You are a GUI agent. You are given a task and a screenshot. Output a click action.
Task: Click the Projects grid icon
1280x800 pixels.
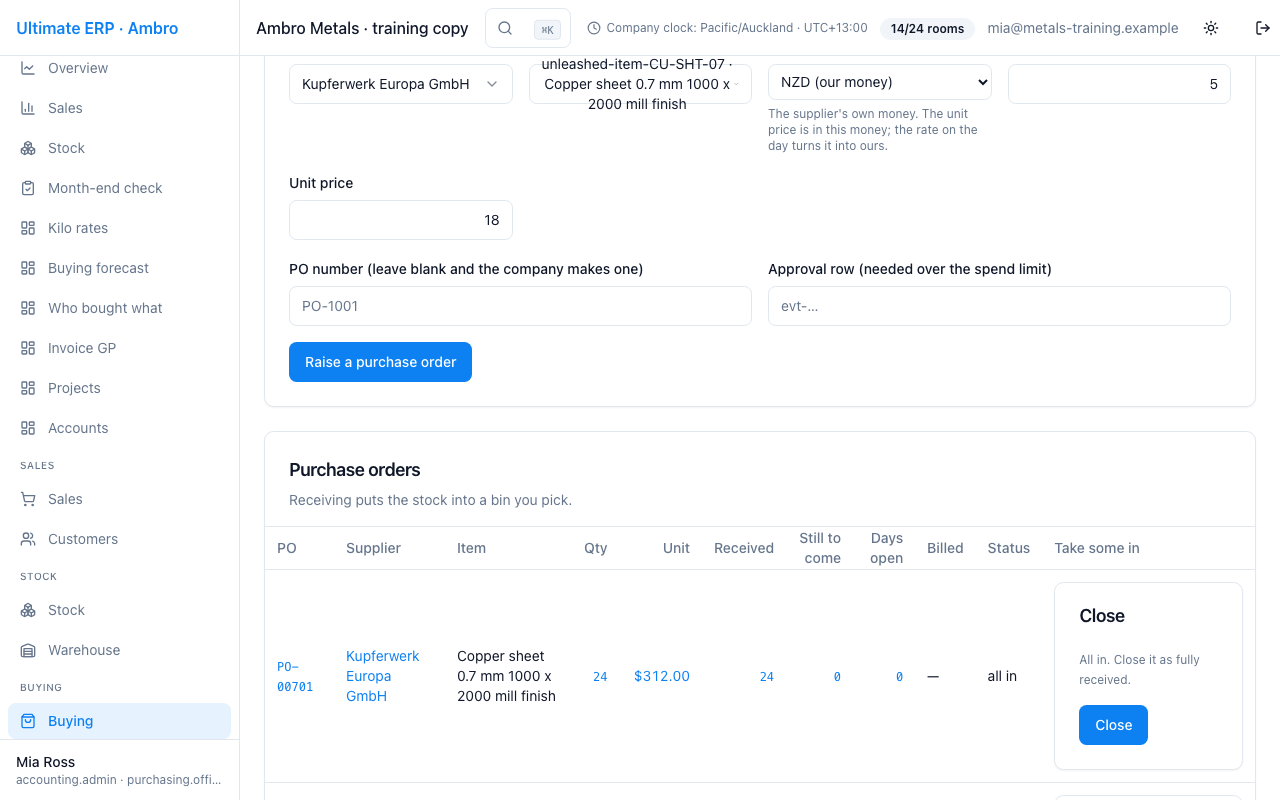(28, 388)
